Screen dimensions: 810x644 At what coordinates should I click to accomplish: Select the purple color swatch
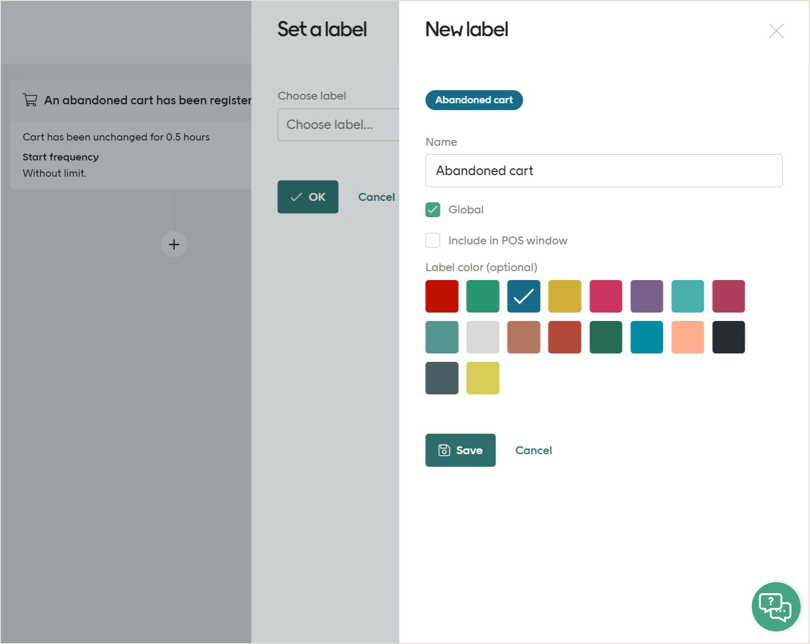(646, 296)
